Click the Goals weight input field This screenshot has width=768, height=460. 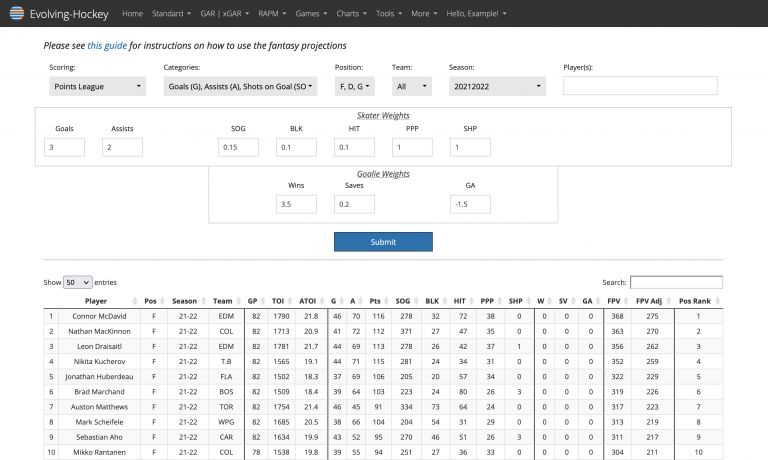(x=64, y=147)
